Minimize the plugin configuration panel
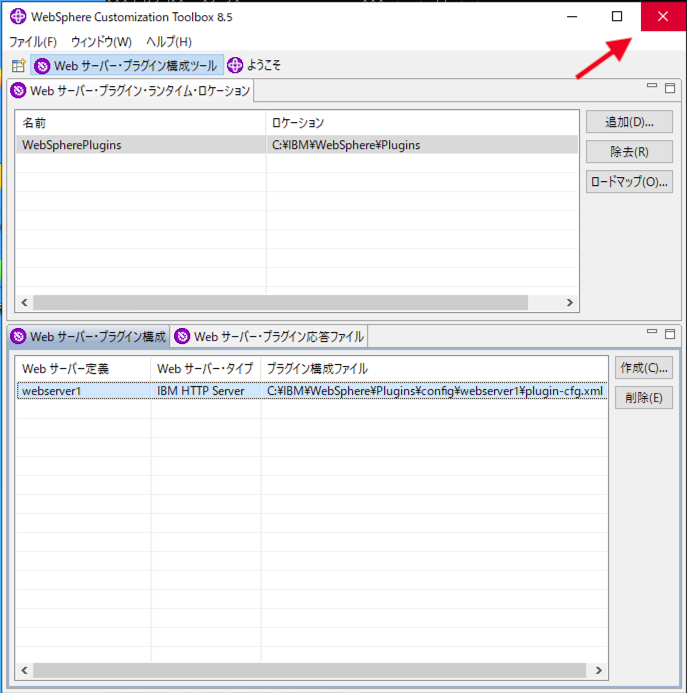This screenshot has height=693, width=687. [652, 331]
